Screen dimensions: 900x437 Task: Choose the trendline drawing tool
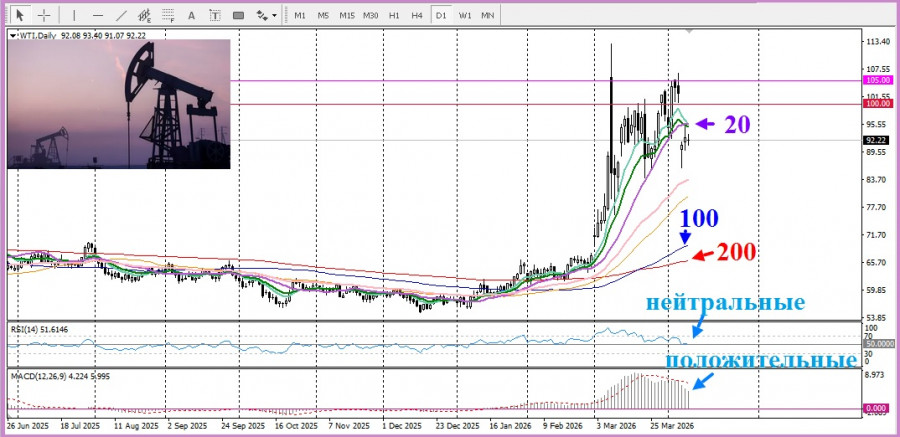coord(121,15)
